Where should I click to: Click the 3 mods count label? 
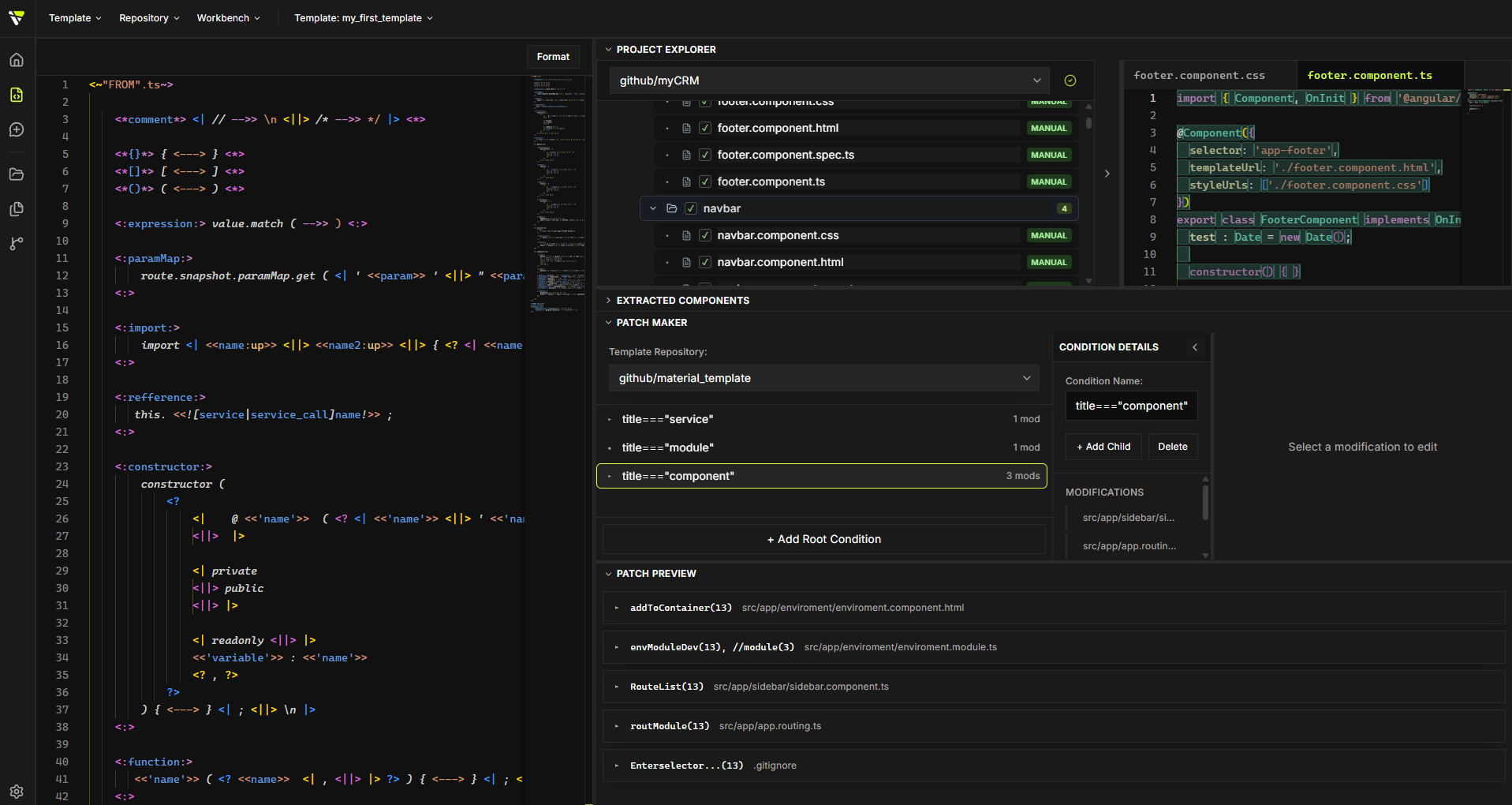tap(1023, 476)
